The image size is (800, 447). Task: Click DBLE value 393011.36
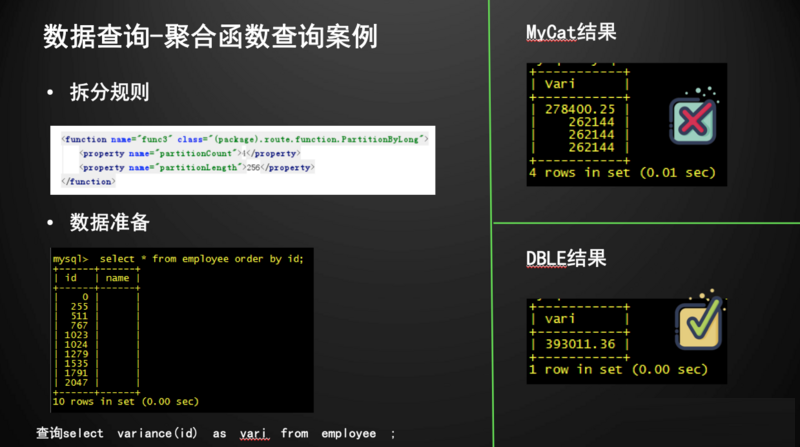(580, 344)
